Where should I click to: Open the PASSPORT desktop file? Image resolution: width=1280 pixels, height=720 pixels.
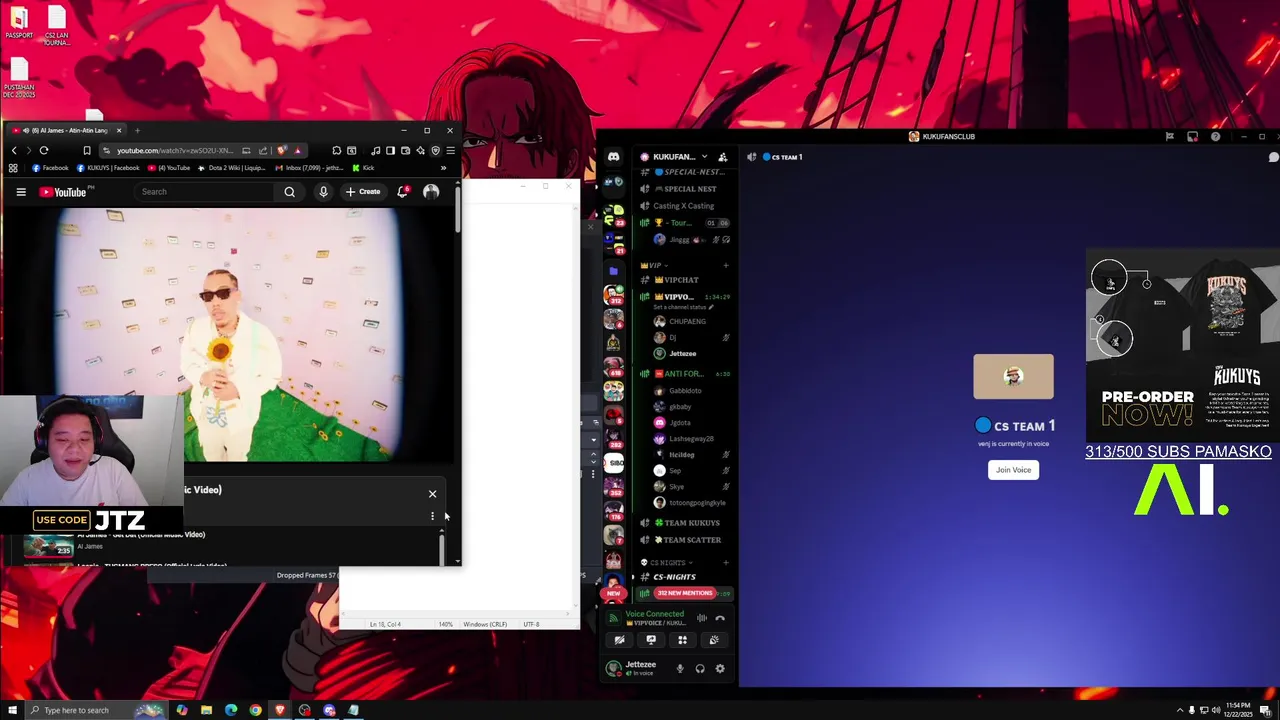point(19,23)
